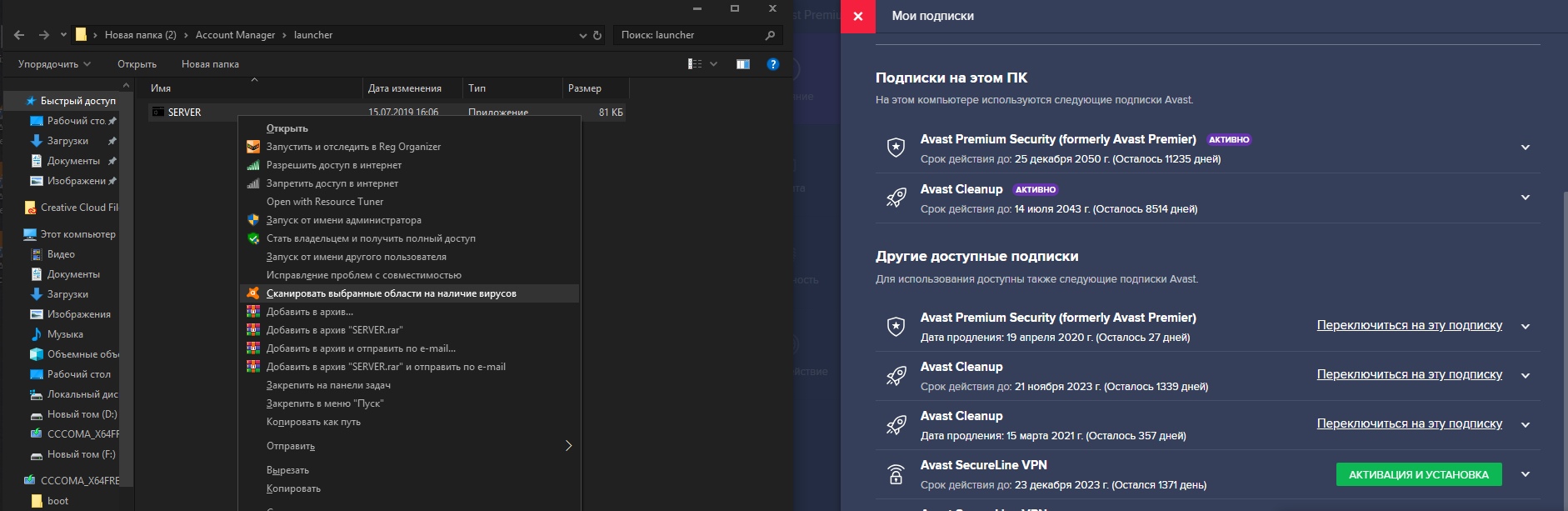Open the 'Упорядочить' dropdown menu

[54, 64]
